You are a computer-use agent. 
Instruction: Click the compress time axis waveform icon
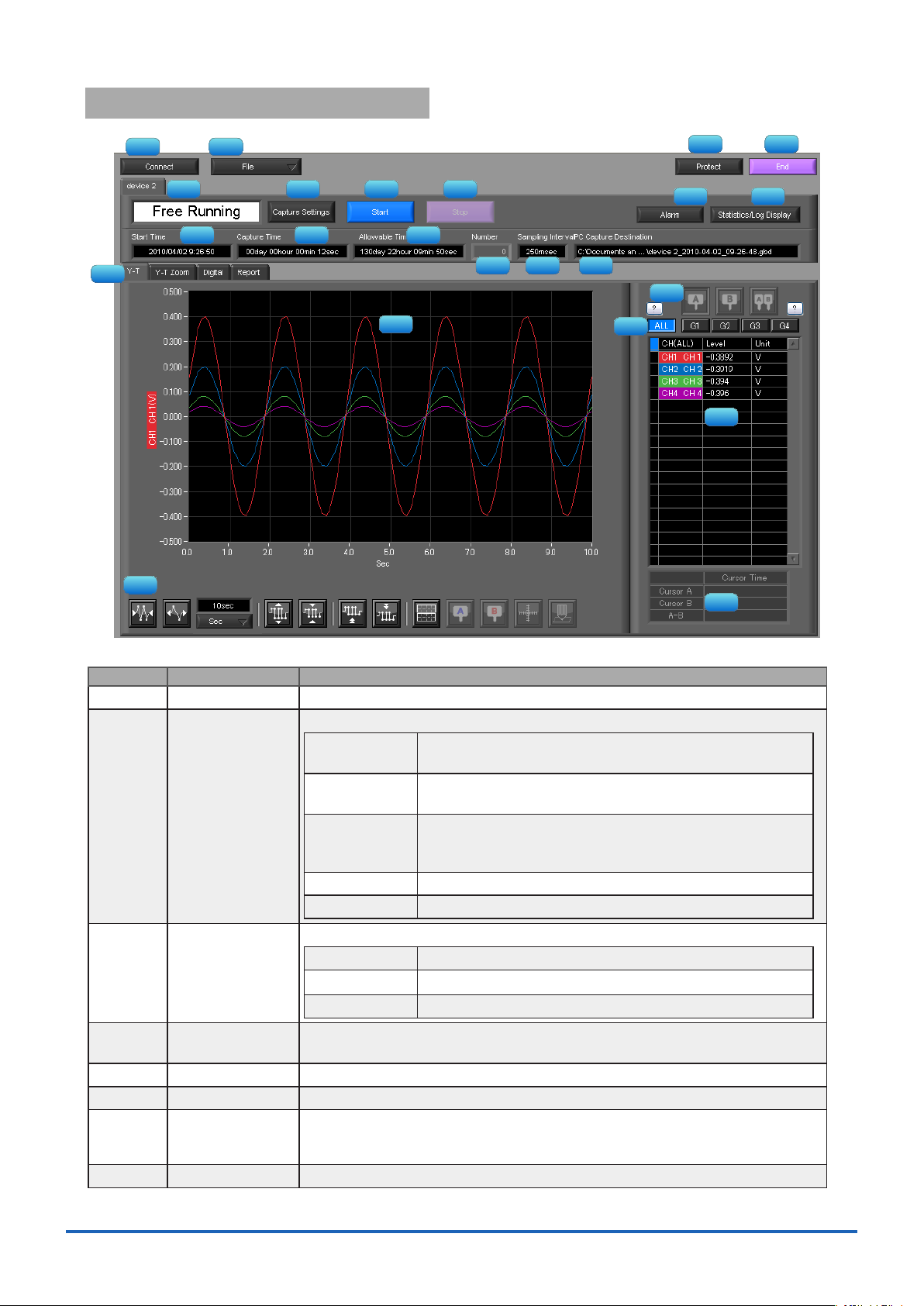pos(143,614)
